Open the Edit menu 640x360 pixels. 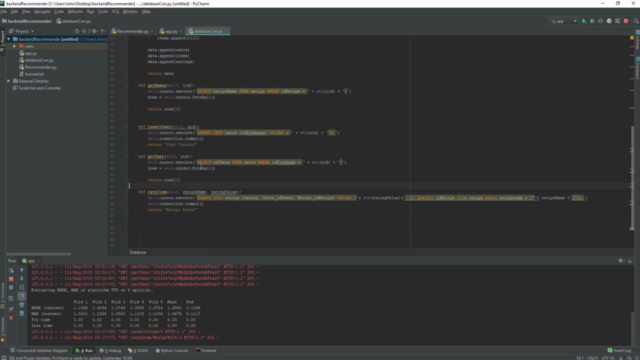pos(14,12)
